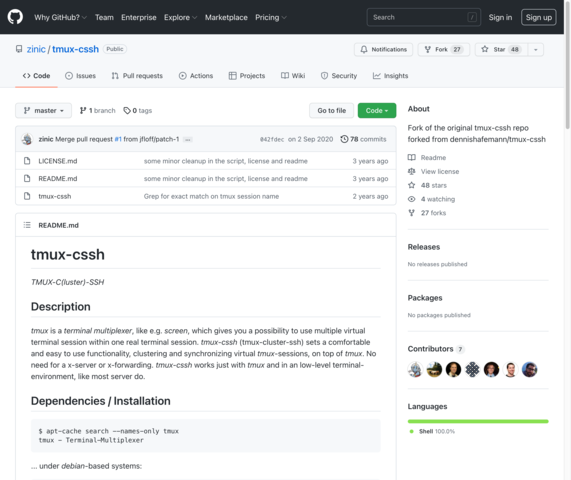Viewport: 571px width, 480px height.
Task: Open the 78 commits link
Action: click(x=363, y=139)
